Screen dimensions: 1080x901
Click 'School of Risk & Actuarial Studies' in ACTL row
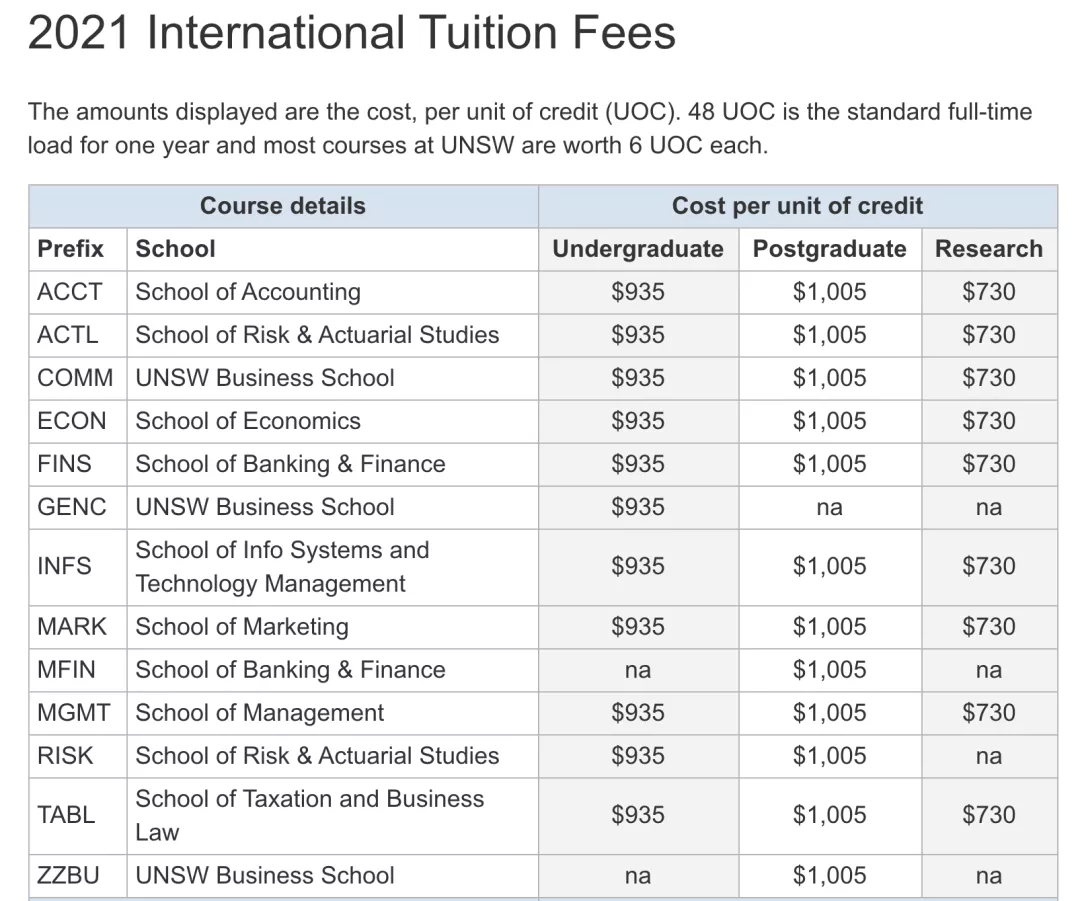pyautogui.click(x=318, y=335)
